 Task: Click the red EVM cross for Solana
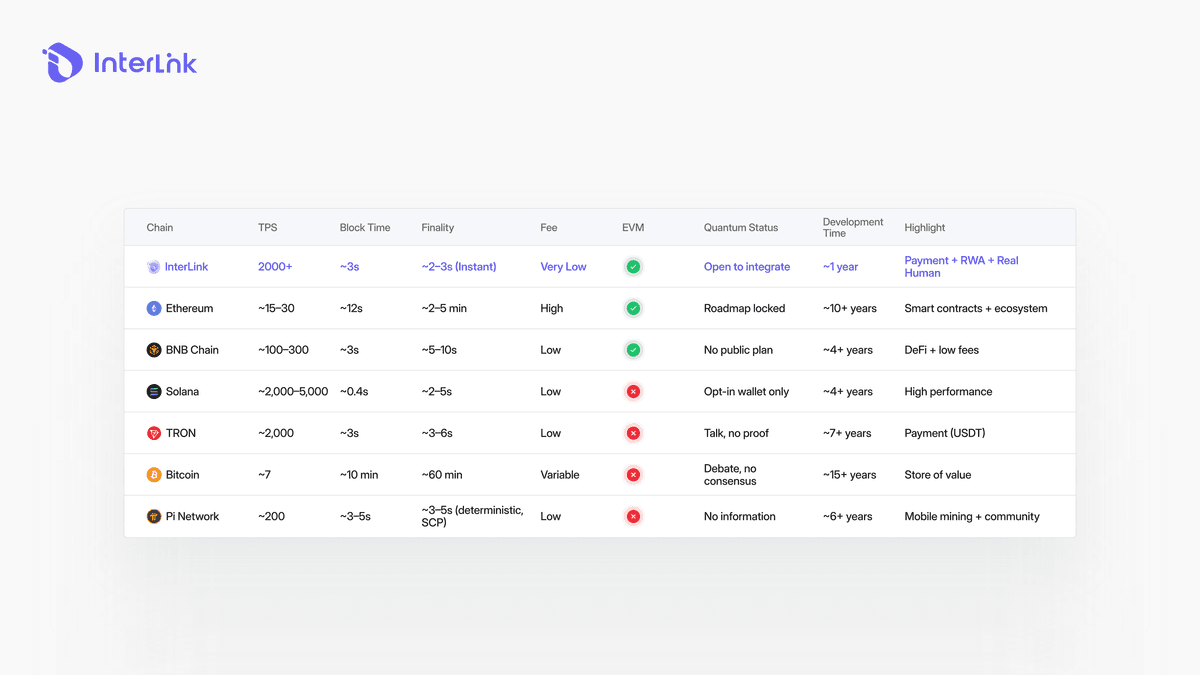pyautogui.click(x=633, y=392)
